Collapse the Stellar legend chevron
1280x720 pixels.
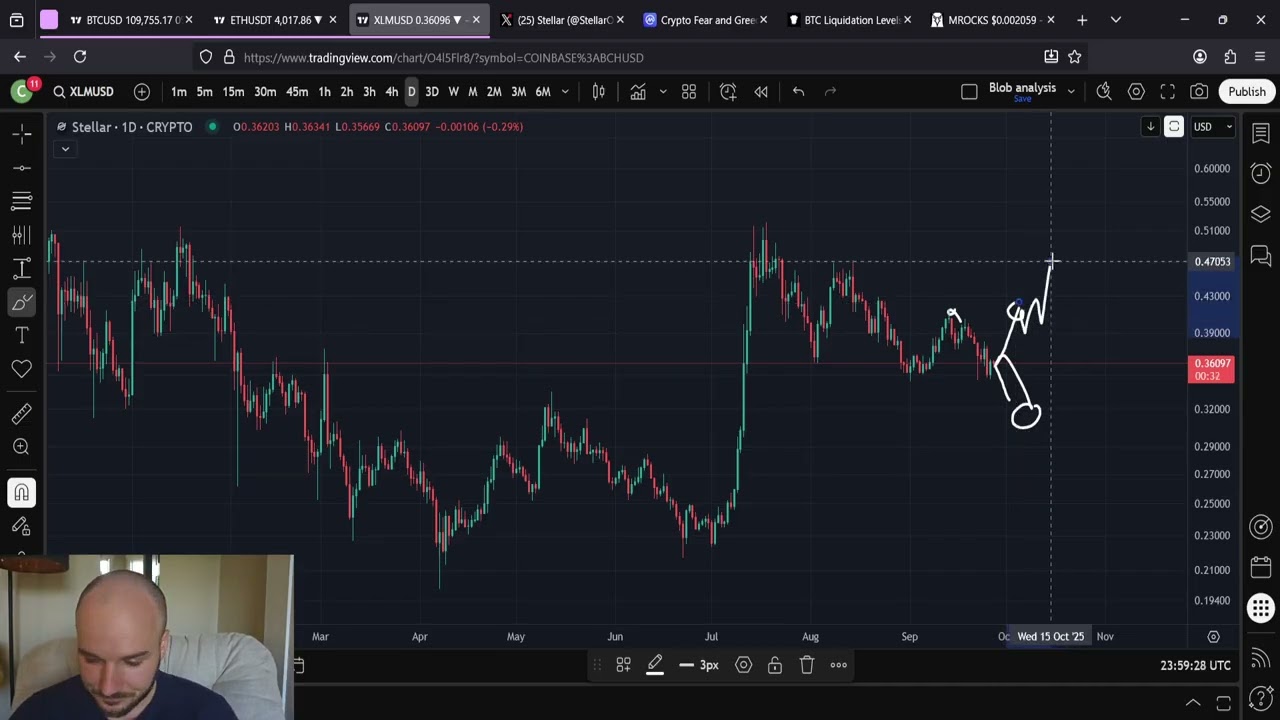(x=65, y=149)
